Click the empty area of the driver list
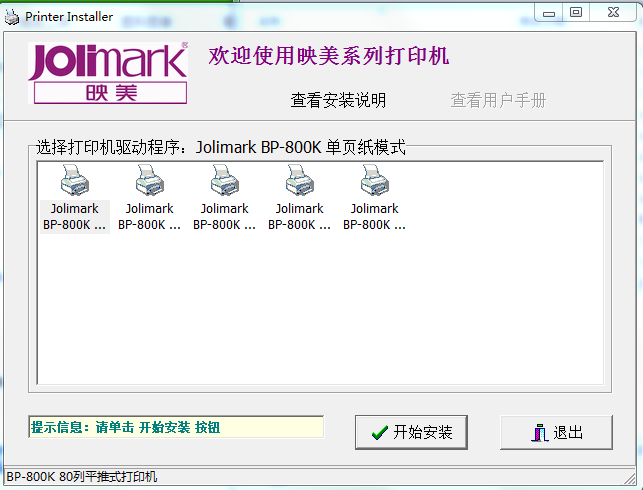This screenshot has height=490, width=643. coord(320,310)
